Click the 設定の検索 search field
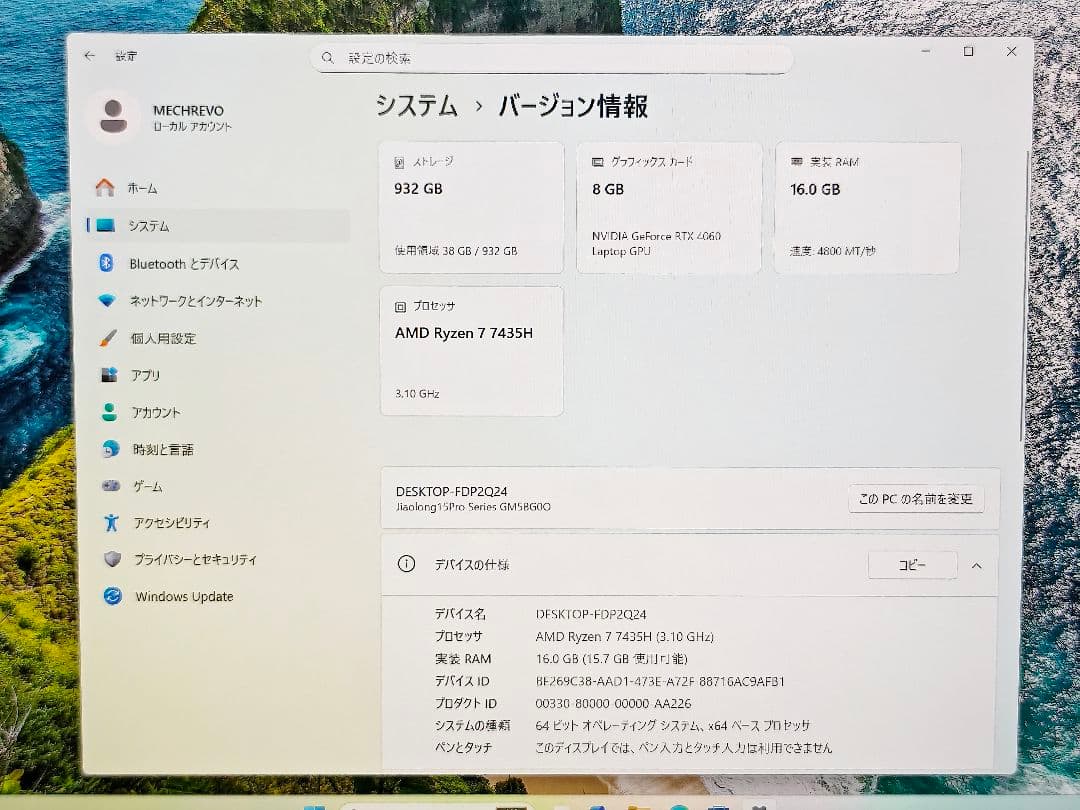The width and height of the screenshot is (1080, 810). pyautogui.click(x=550, y=58)
